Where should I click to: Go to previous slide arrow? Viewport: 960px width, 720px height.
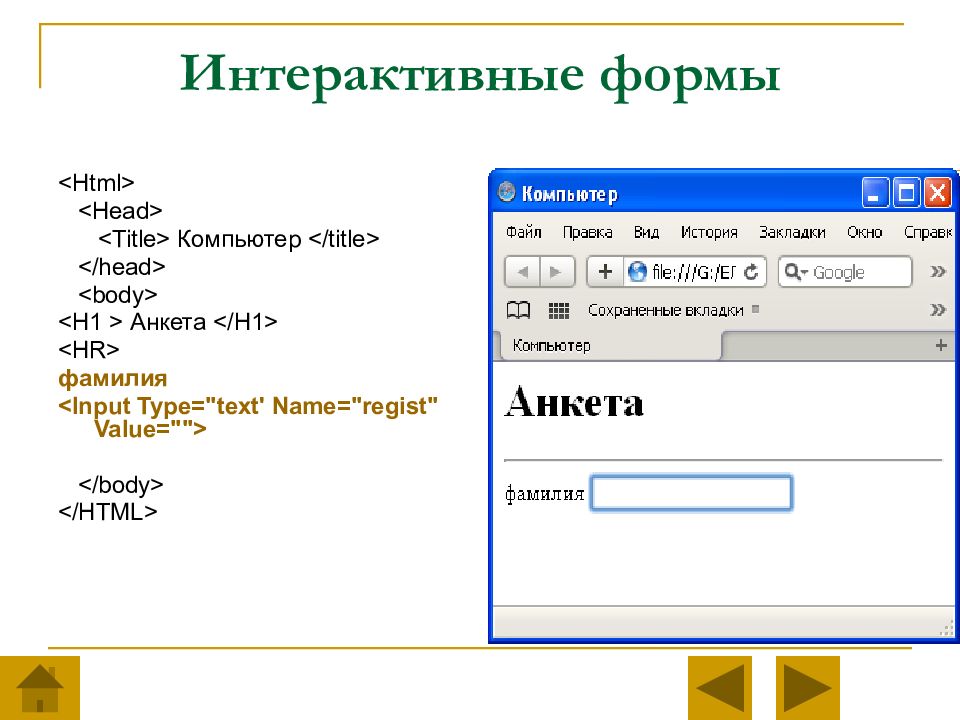click(x=719, y=688)
